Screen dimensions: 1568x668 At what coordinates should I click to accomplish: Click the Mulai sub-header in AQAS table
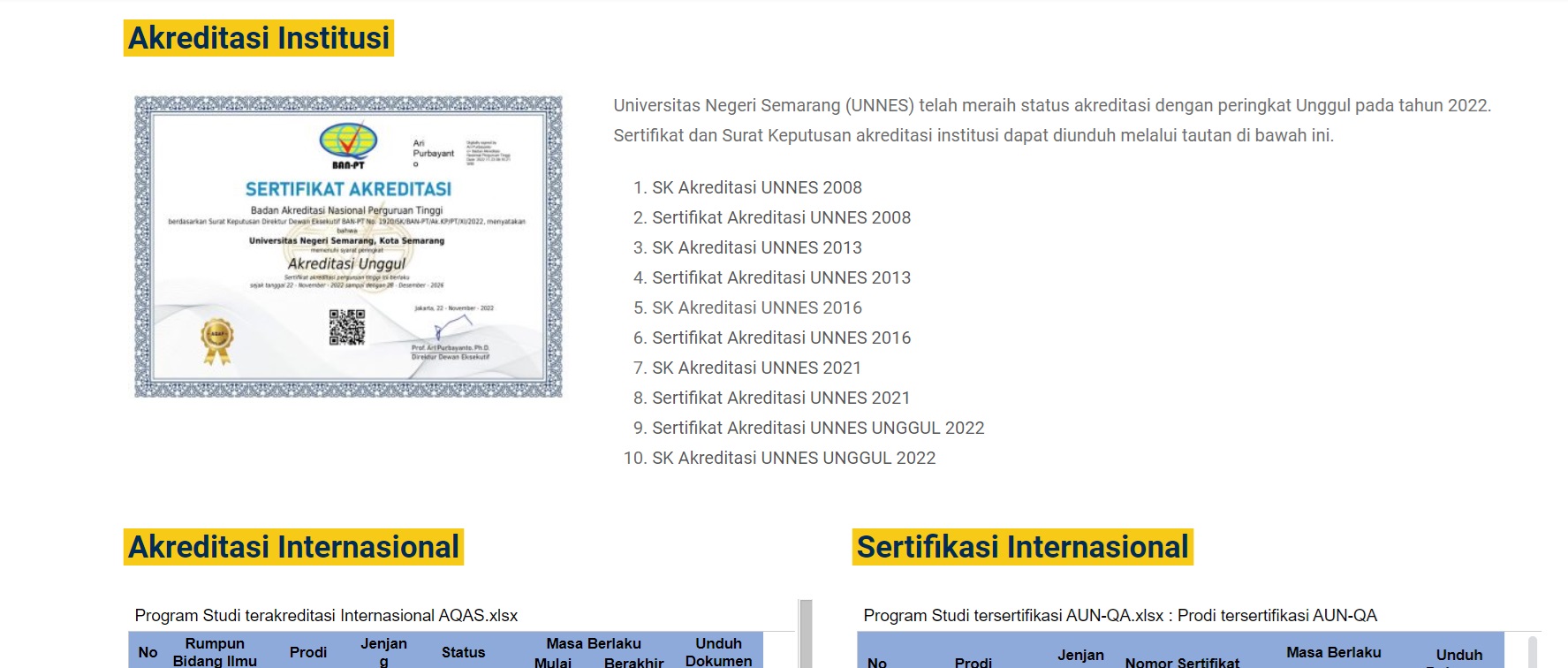coord(553,662)
